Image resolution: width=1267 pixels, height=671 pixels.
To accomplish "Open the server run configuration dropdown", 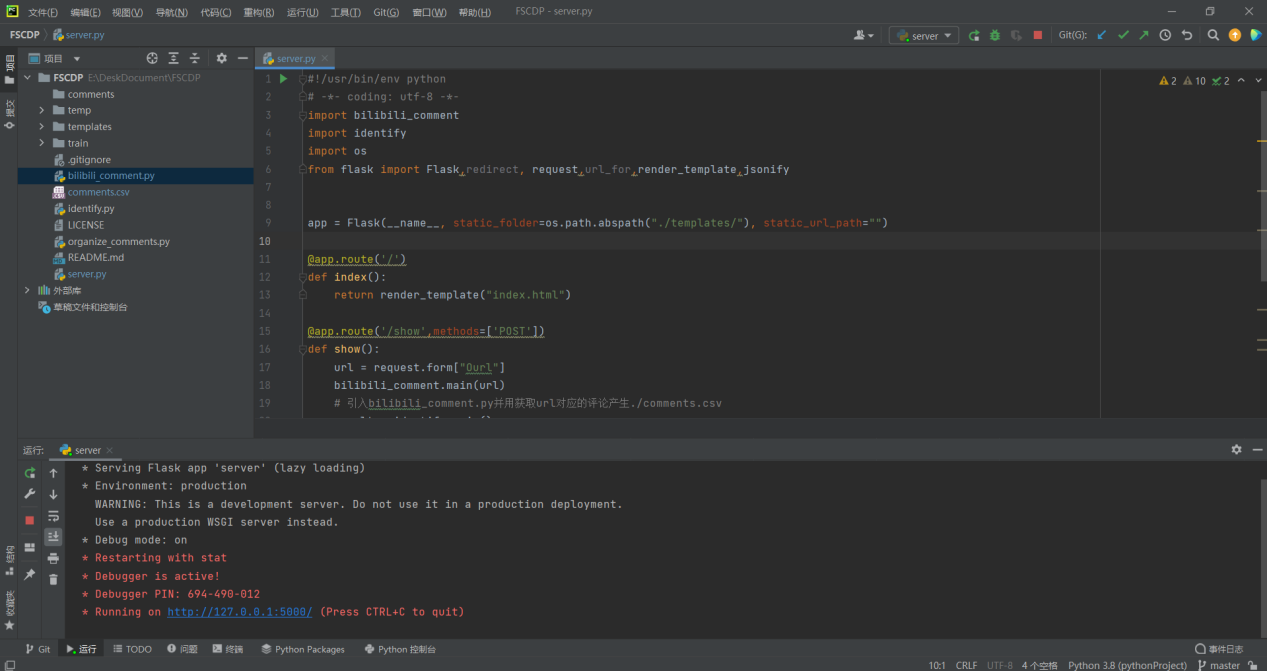I will click(924, 35).
